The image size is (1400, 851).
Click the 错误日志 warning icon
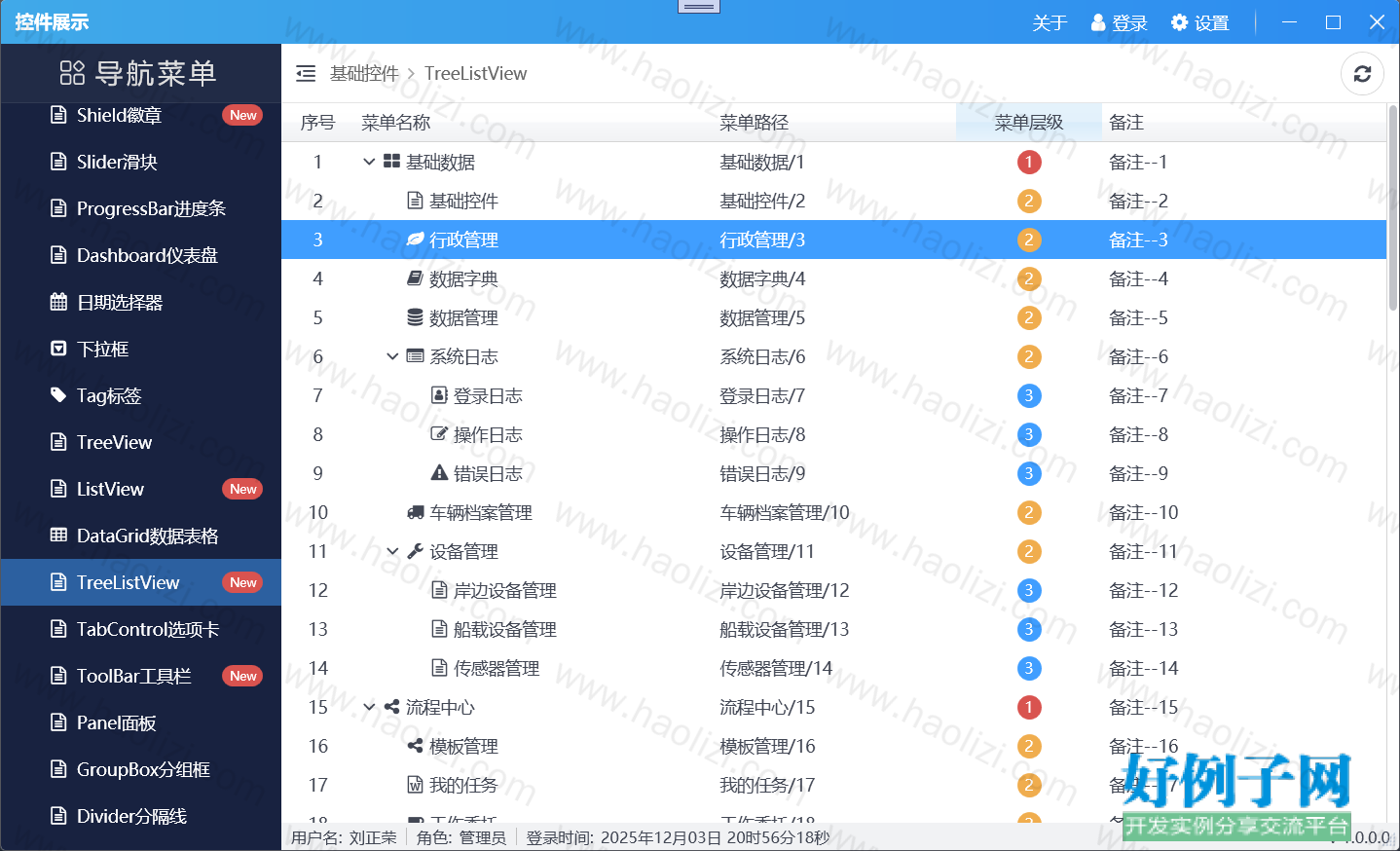[x=439, y=473]
